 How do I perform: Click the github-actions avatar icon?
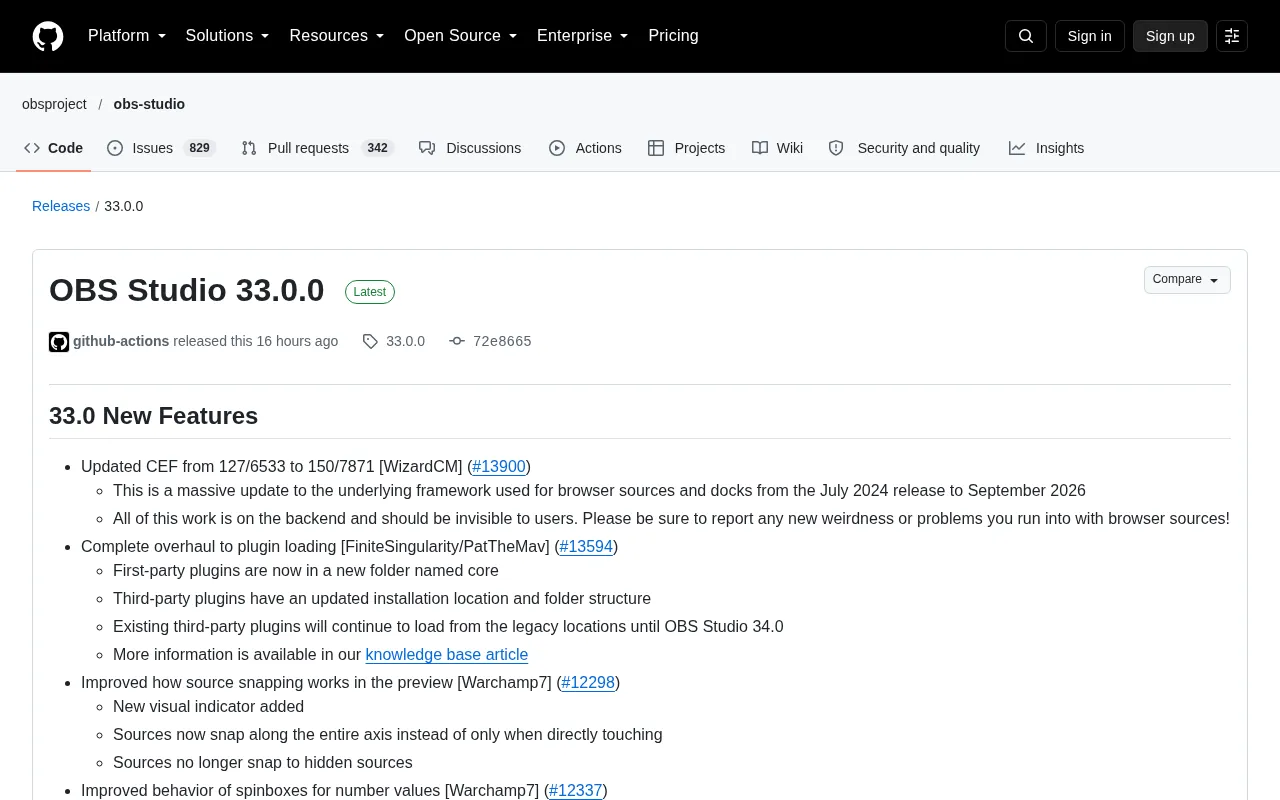(x=59, y=342)
